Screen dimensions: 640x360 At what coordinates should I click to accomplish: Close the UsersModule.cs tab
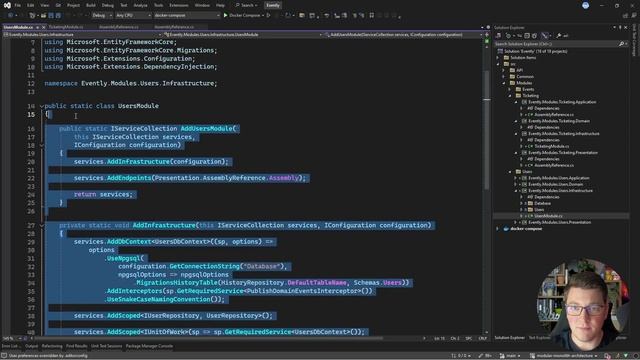tap(44, 27)
